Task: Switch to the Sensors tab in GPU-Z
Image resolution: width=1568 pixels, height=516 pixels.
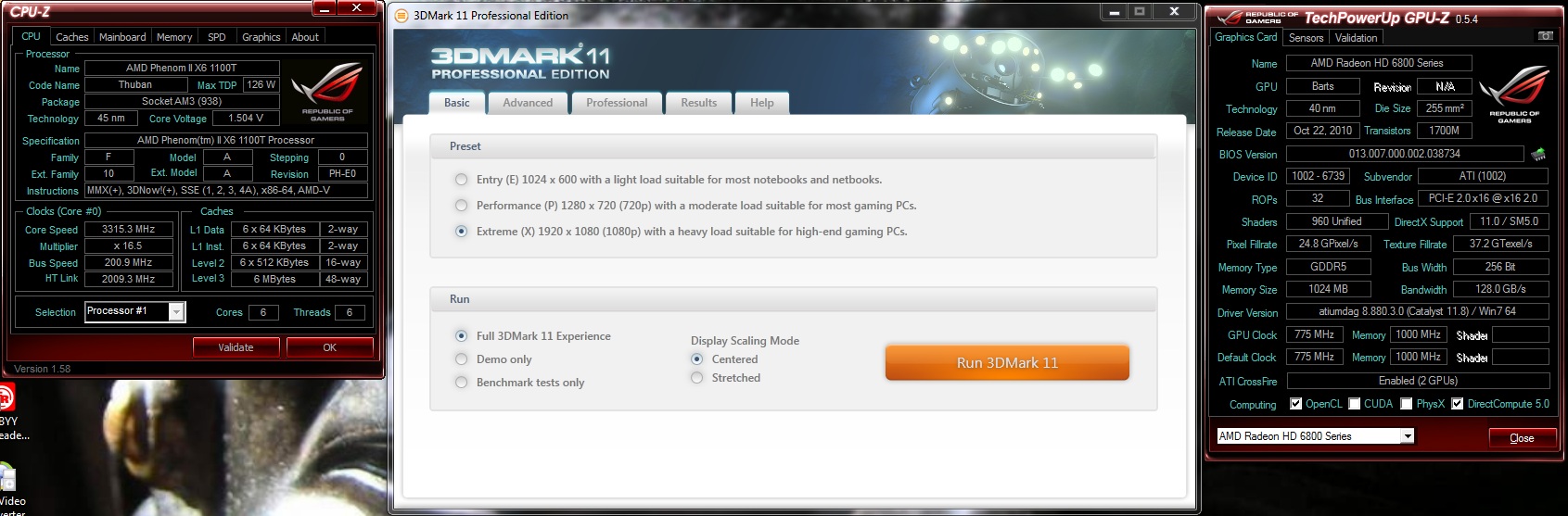Action: pos(1306,38)
